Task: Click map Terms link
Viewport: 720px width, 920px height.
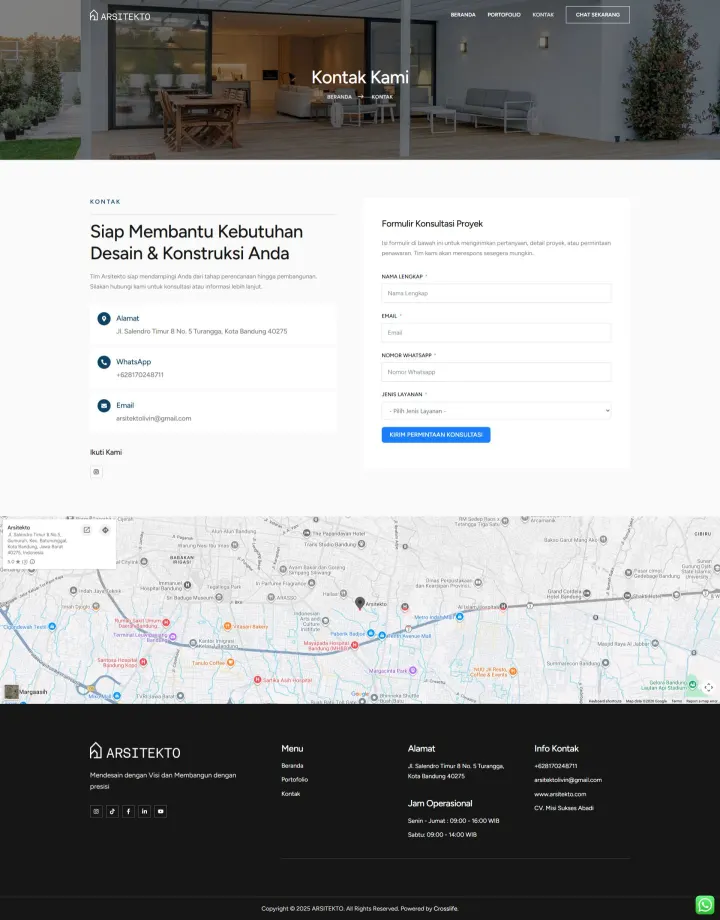Action: (x=677, y=701)
